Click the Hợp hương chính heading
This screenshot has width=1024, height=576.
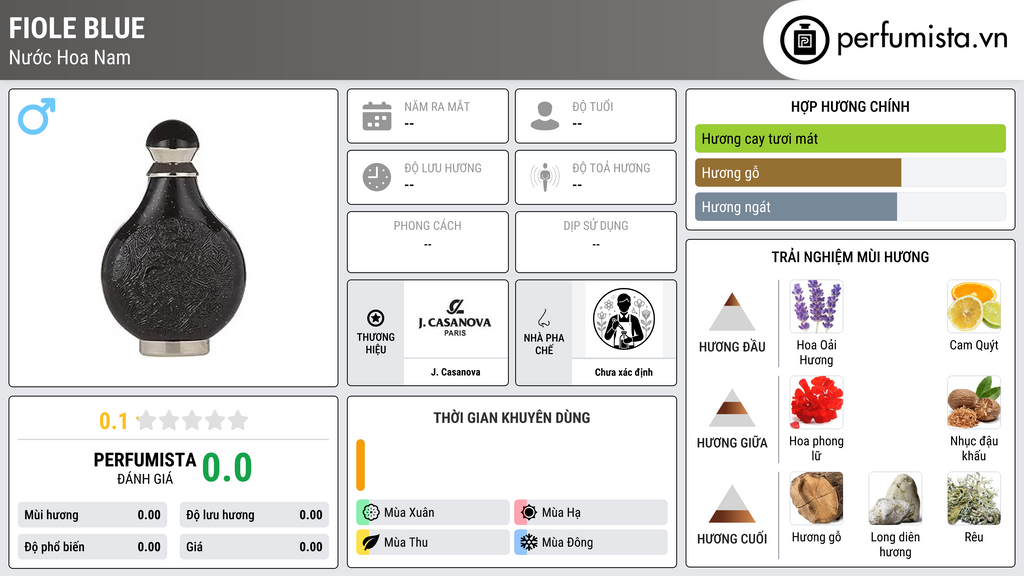pos(850,106)
